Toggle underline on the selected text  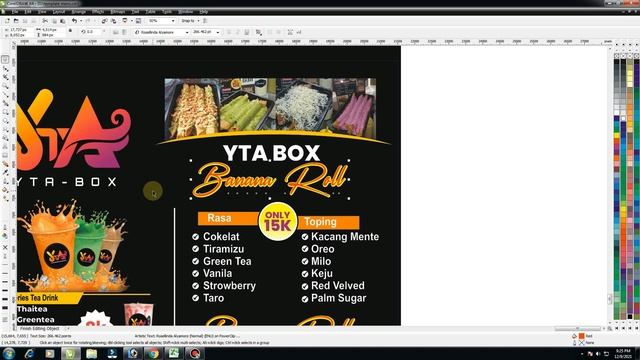[247, 32]
